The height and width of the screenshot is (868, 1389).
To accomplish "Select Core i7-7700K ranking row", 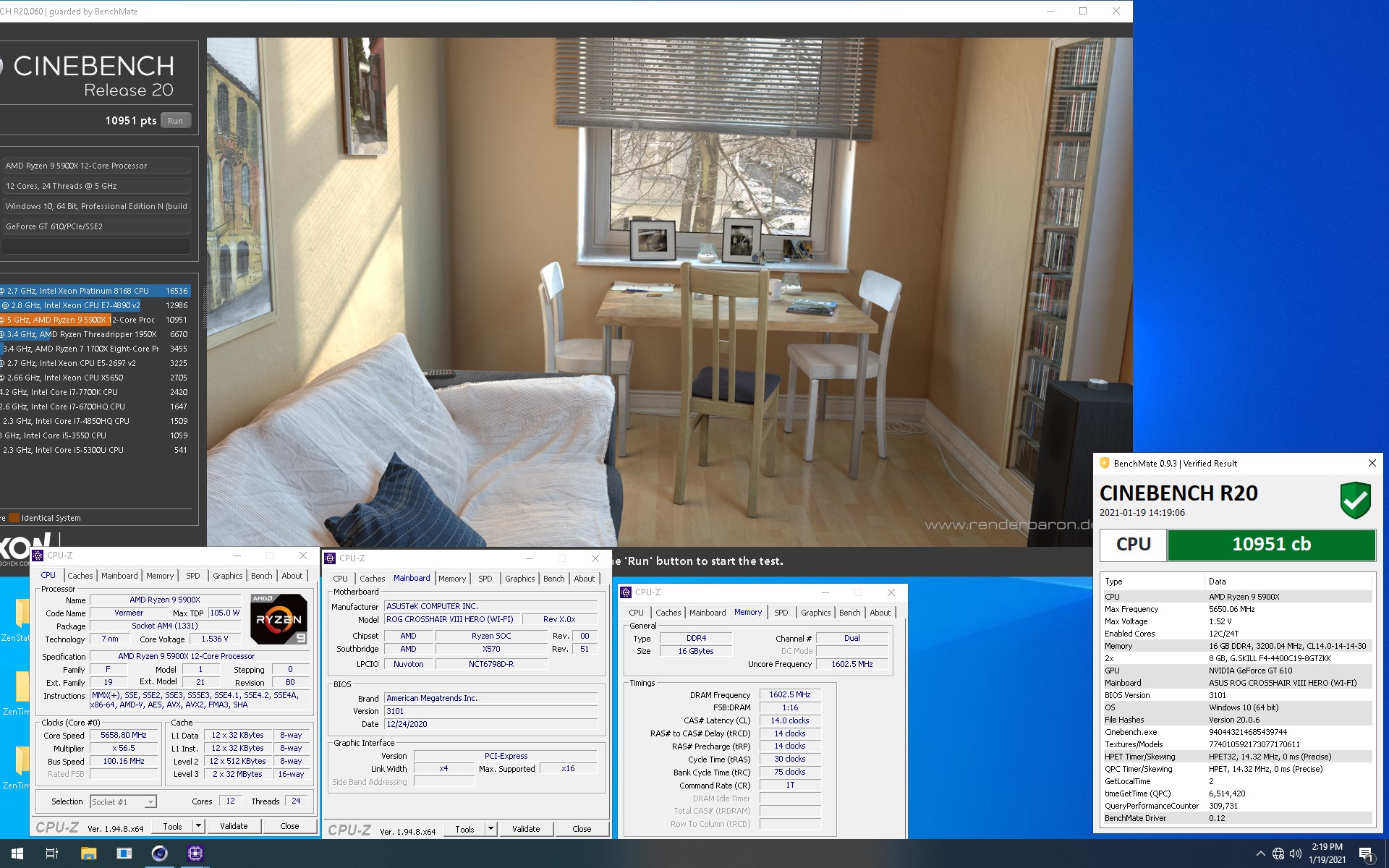I will click(x=95, y=392).
